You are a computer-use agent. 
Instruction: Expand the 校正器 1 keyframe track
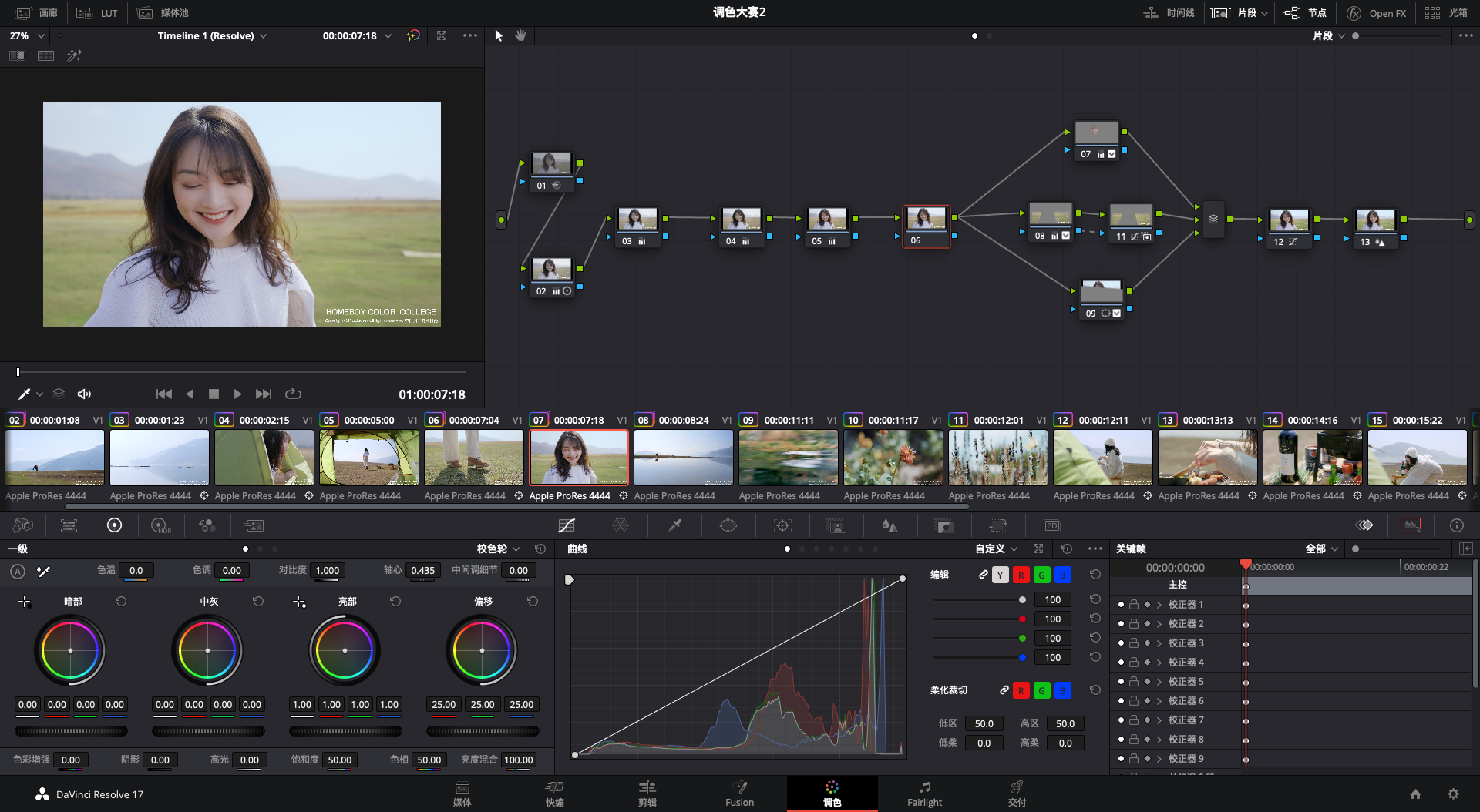pyautogui.click(x=1159, y=605)
